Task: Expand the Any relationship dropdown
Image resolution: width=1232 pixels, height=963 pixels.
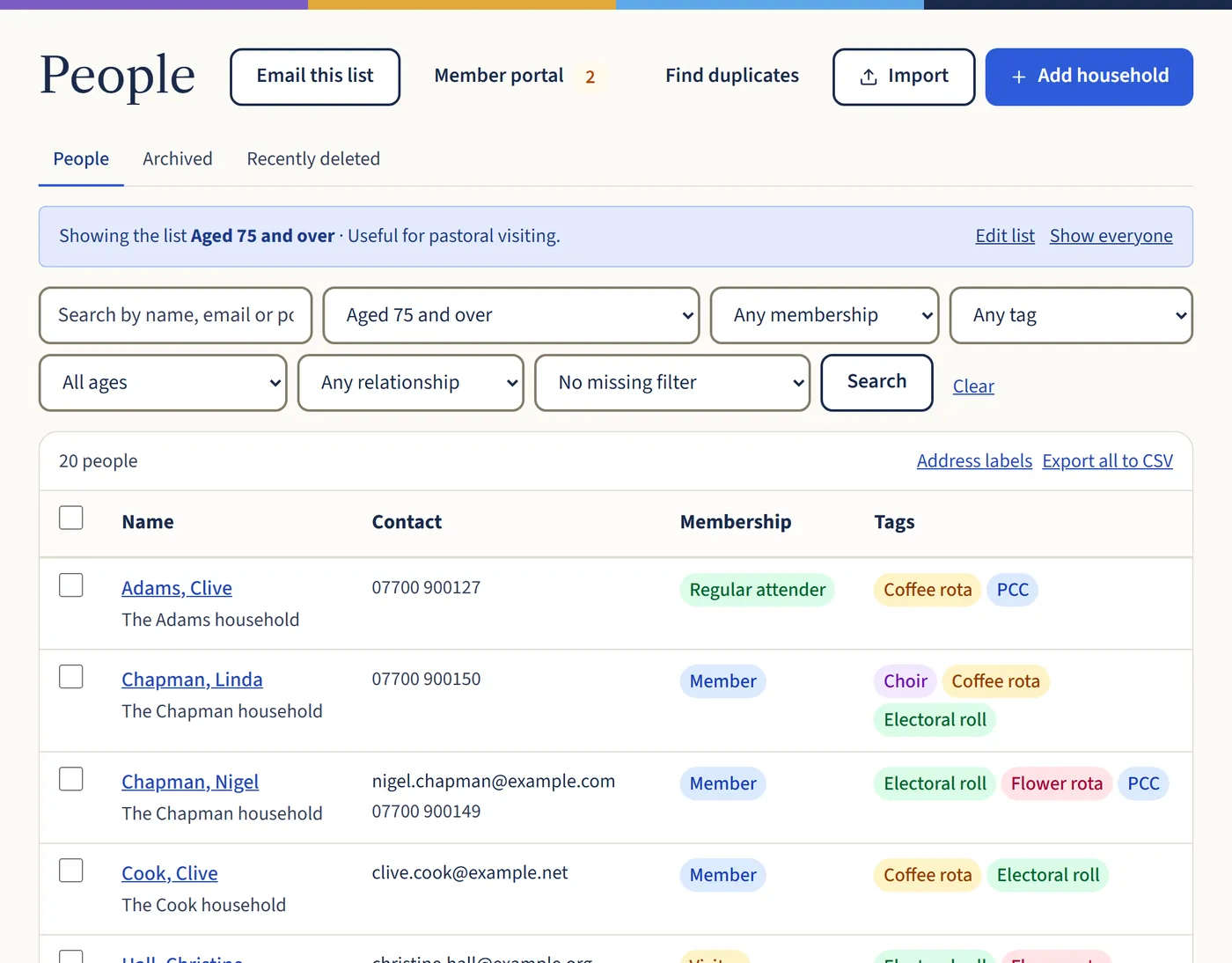Action: [411, 383]
